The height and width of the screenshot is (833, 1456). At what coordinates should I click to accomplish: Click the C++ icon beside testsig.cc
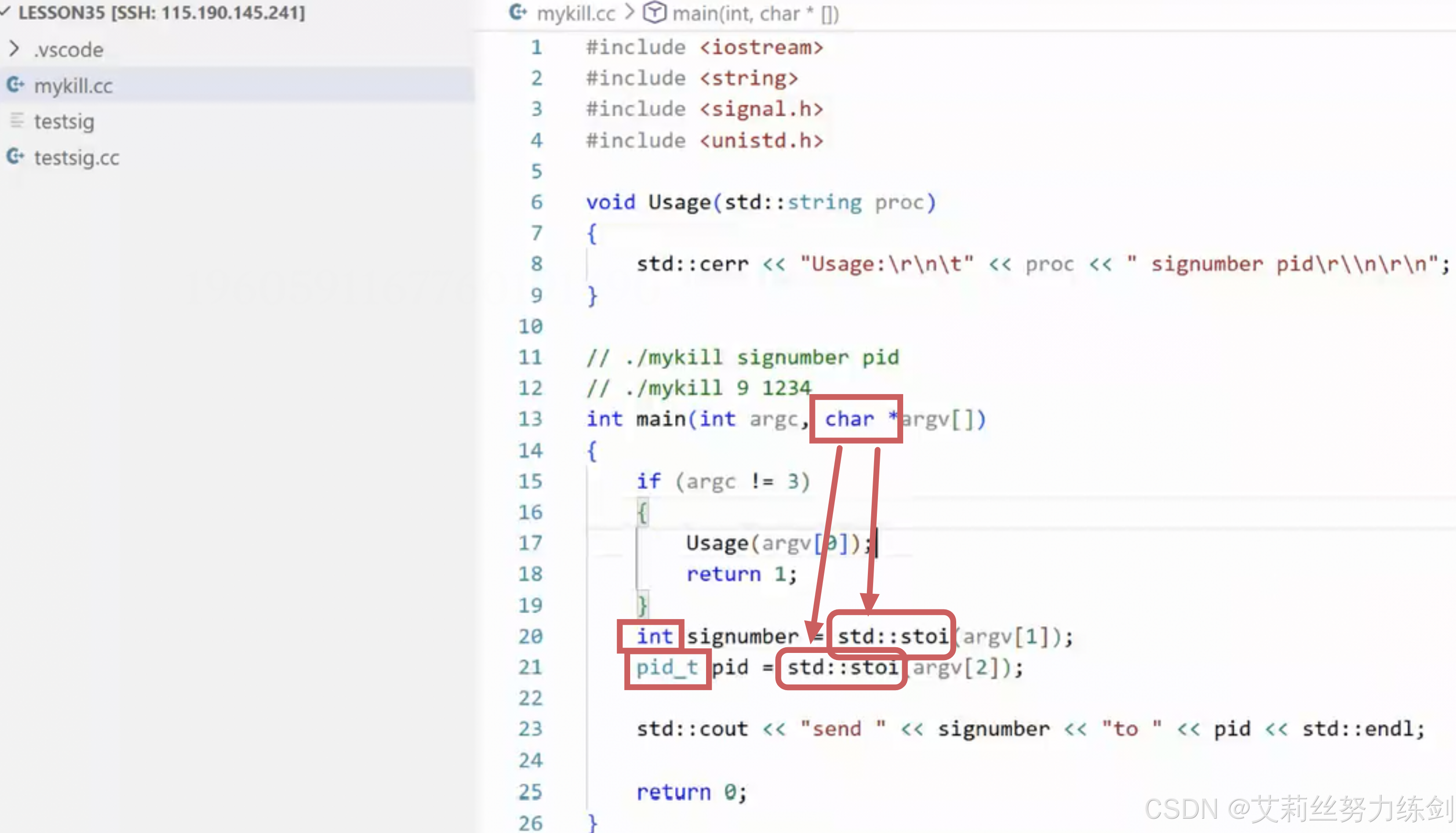15,156
